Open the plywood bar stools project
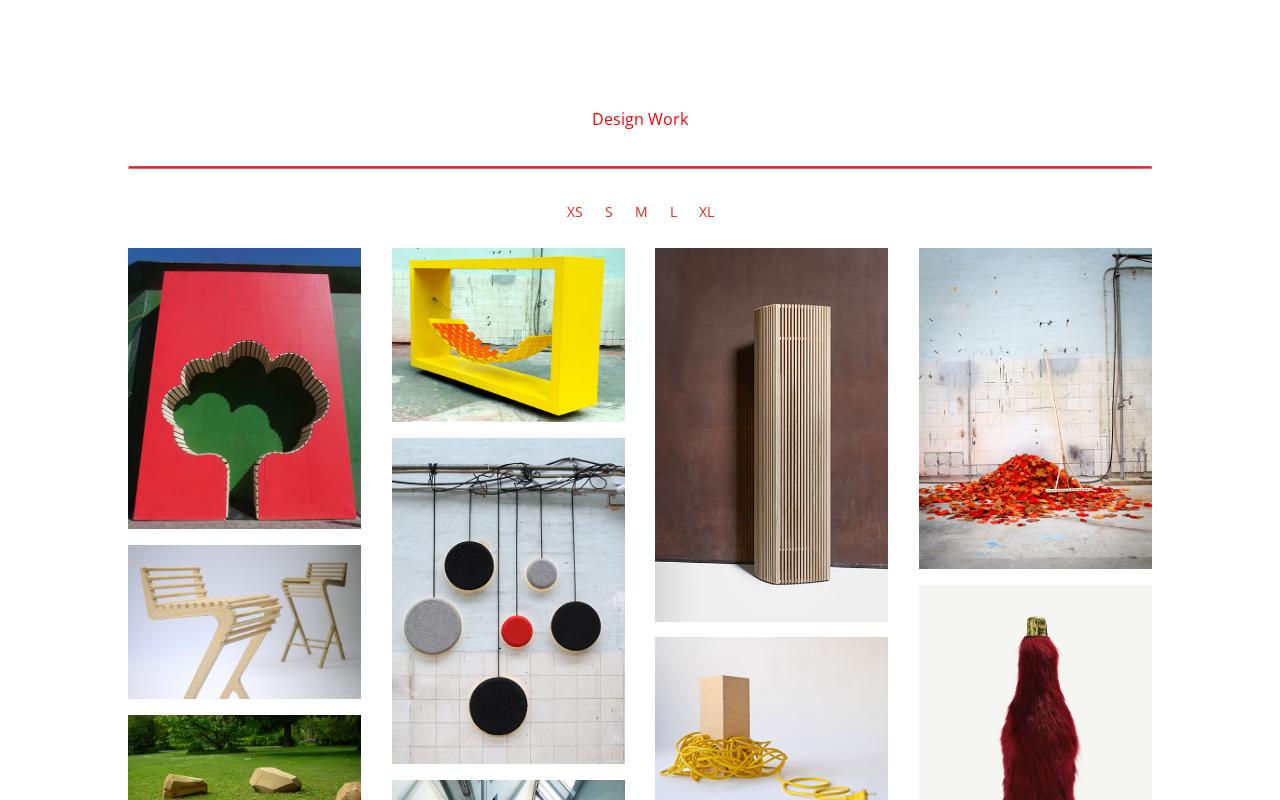 244,622
